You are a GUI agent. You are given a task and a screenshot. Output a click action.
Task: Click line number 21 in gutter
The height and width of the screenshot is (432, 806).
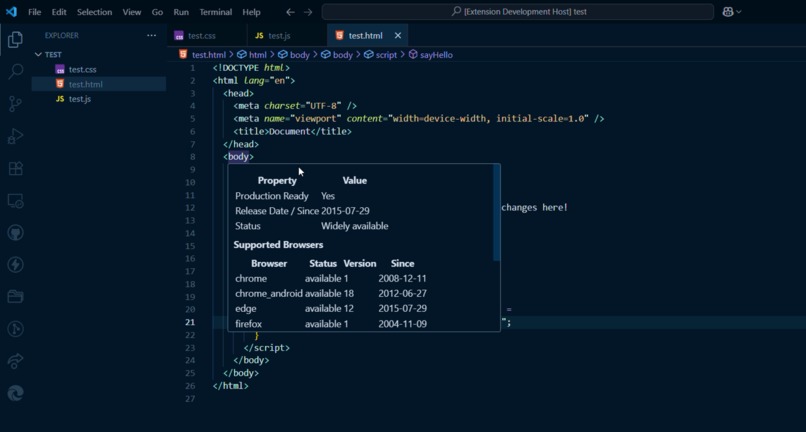[190, 322]
